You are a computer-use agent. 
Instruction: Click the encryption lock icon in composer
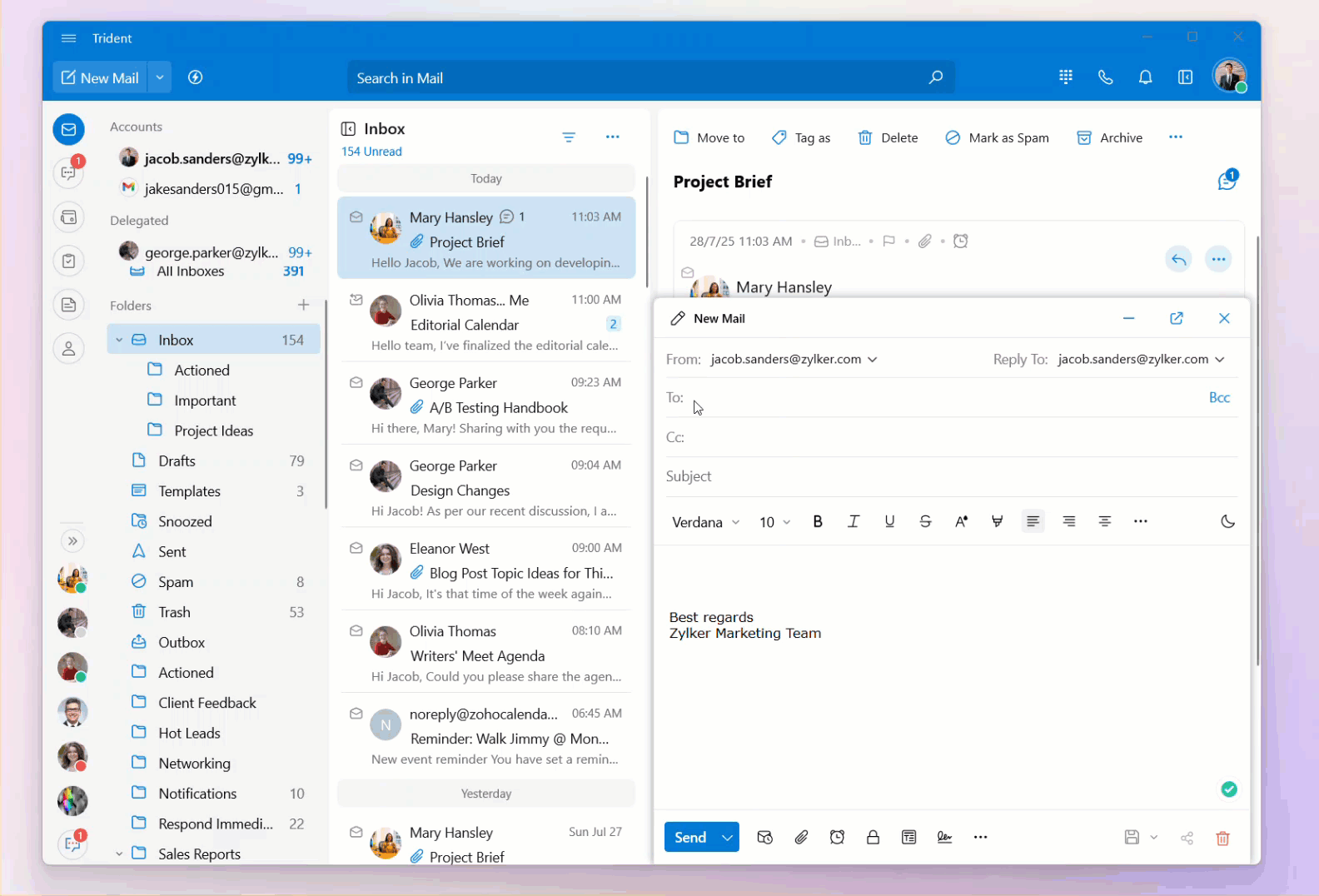(x=873, y=838)
